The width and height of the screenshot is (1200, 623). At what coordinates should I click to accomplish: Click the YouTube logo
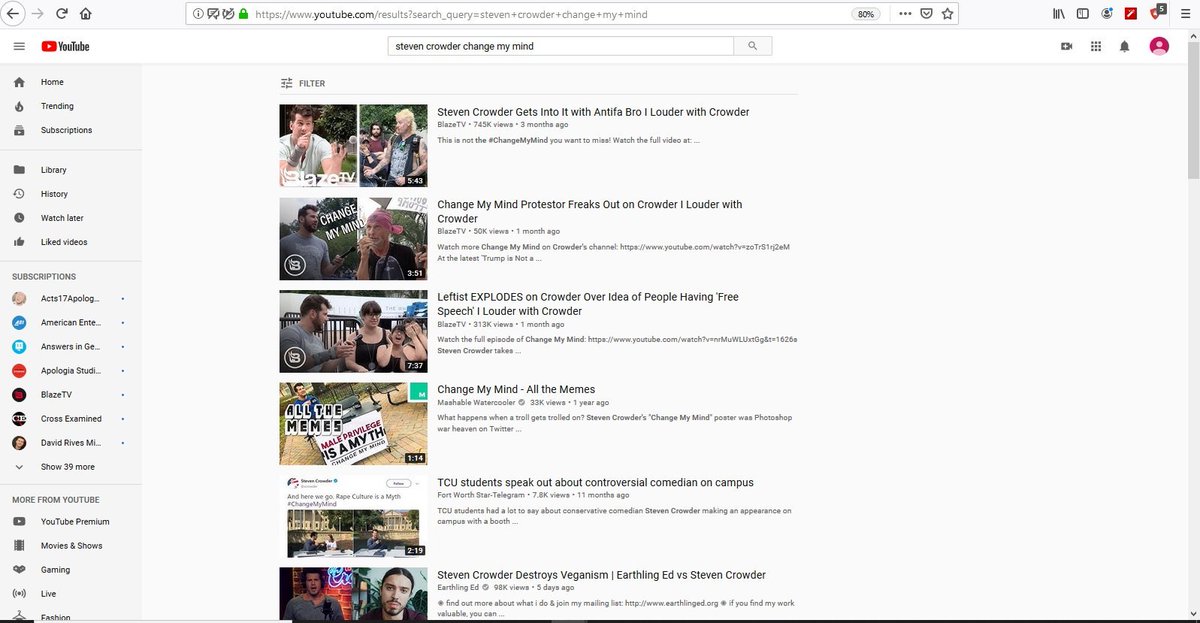[x=65, y=46]
